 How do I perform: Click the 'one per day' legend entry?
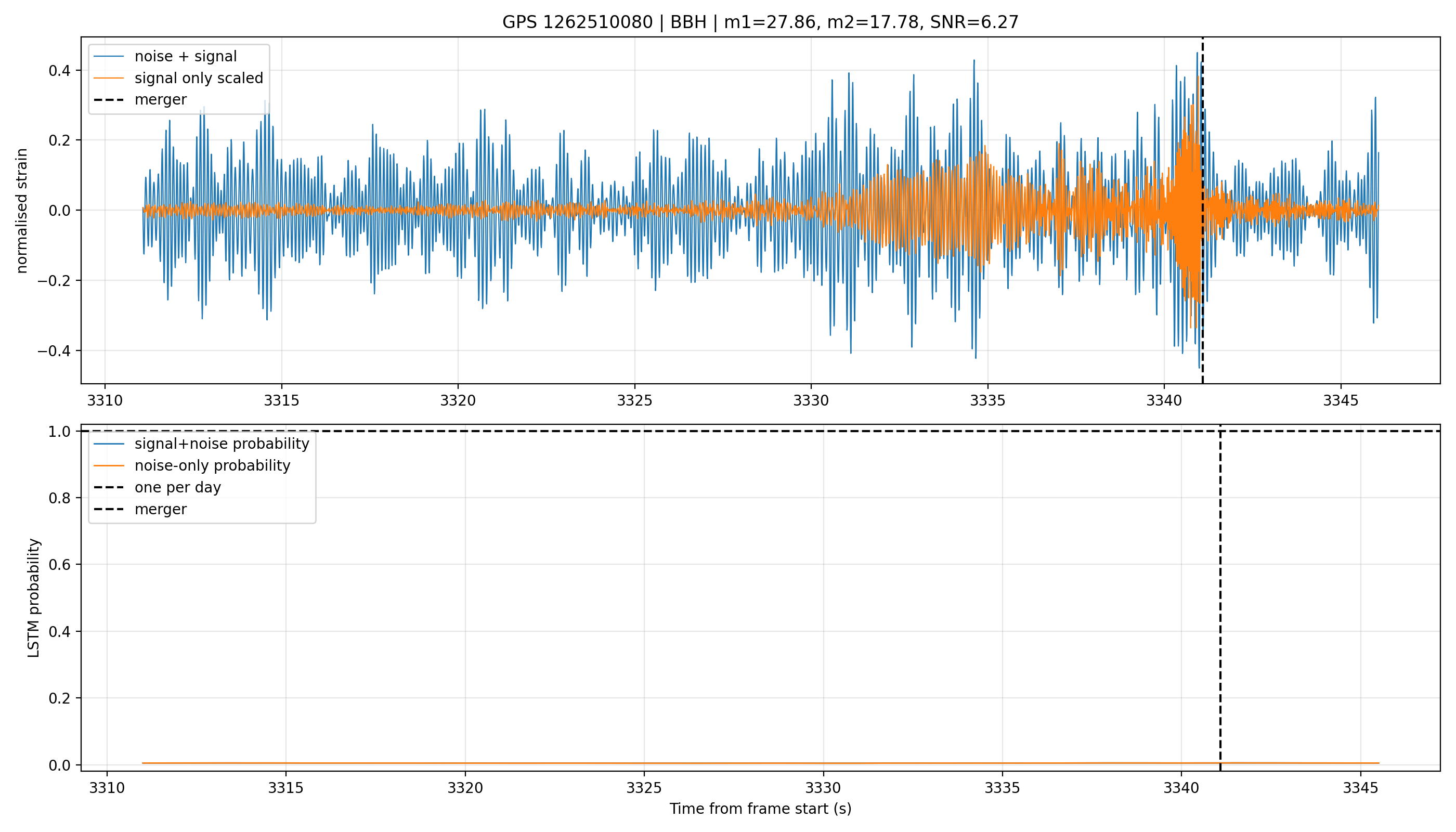pyautogui.click(x=178, y=487)
